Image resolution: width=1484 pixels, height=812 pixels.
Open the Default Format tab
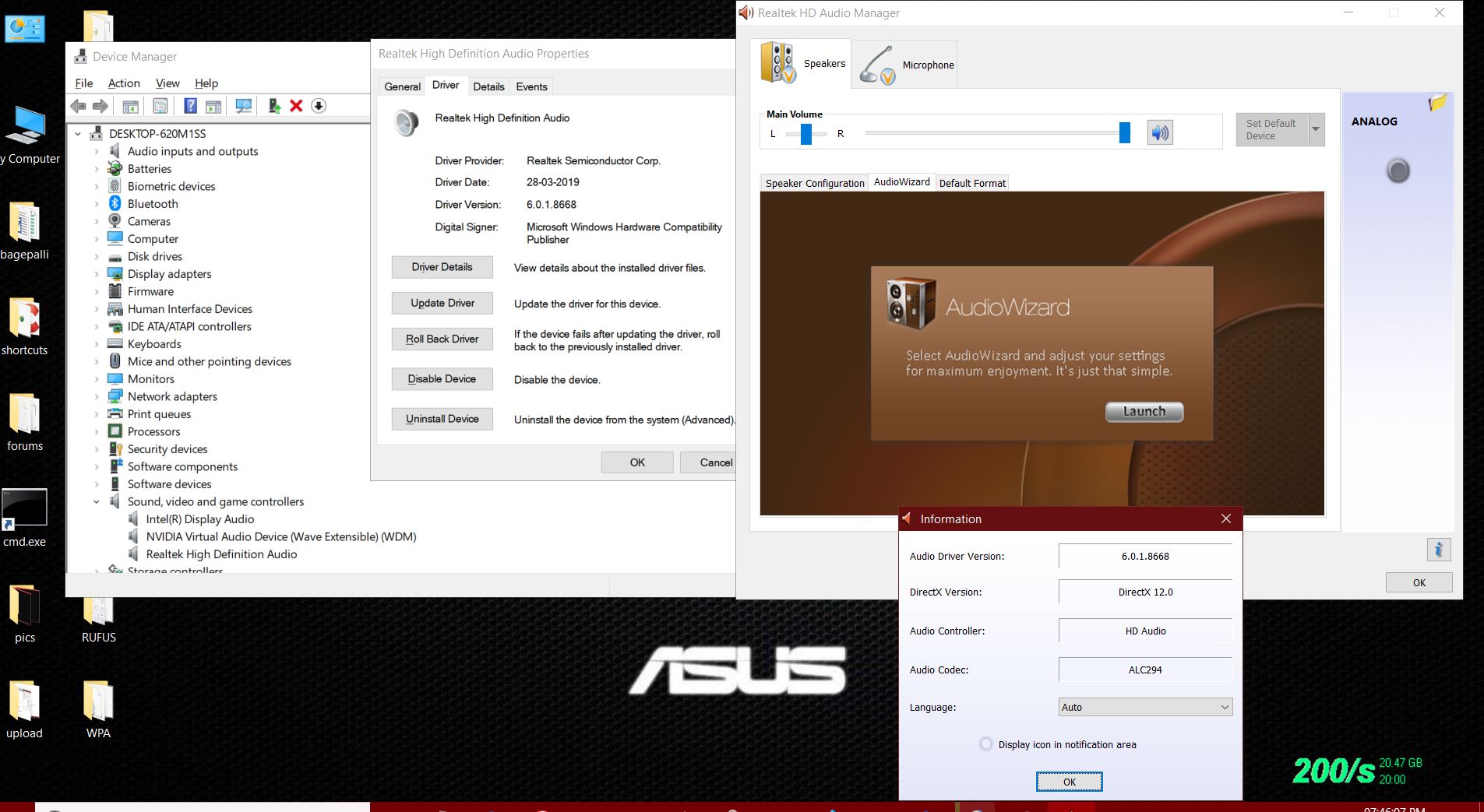972,183
